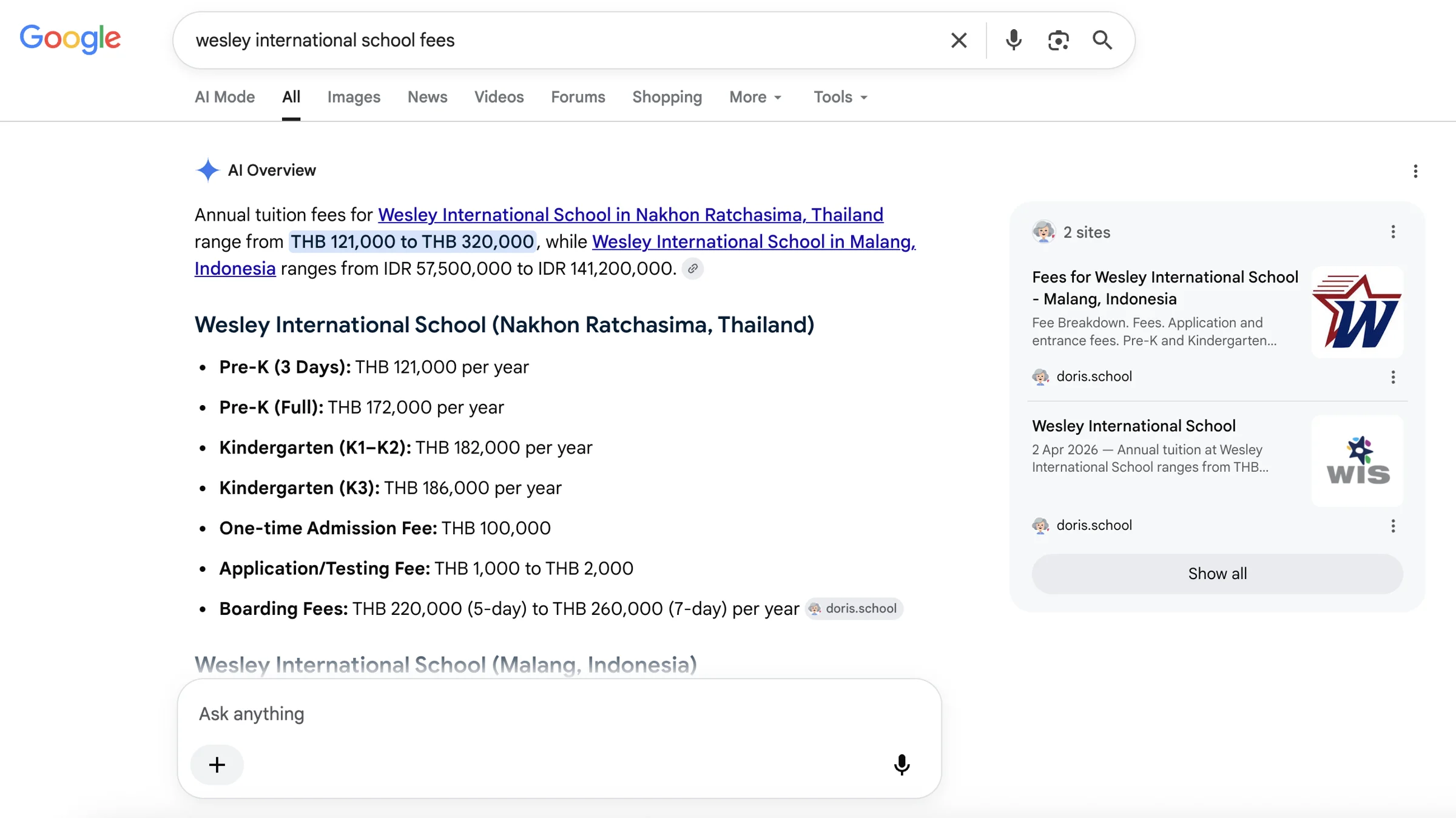Viewport: 1456px width, 818px height.
Task: Clear the search query with the X icon
Action: click(959, 40)
